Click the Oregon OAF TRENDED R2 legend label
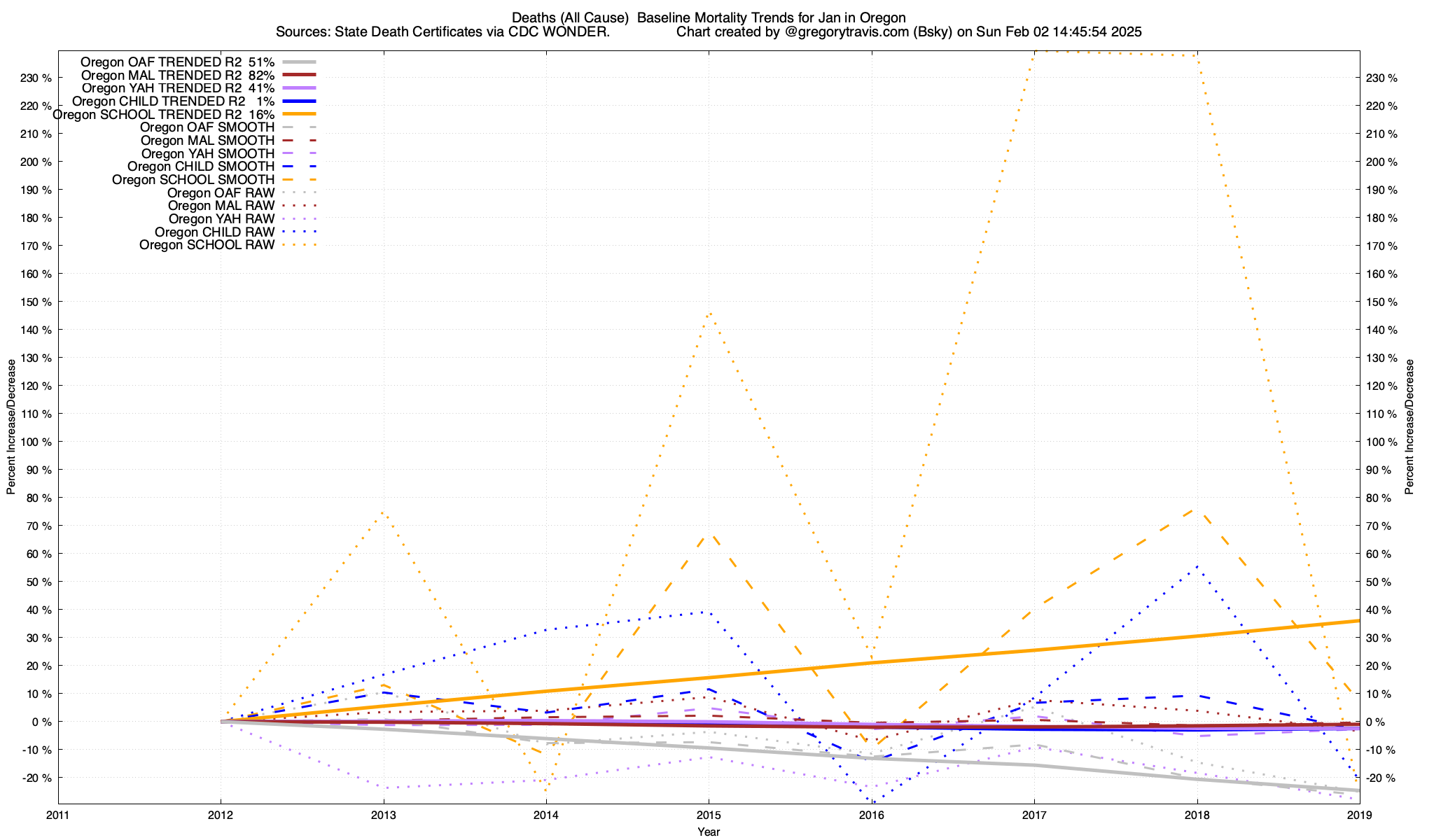Screen dimensions: 1434x840 pyautogui.click(x=177, y=62)
